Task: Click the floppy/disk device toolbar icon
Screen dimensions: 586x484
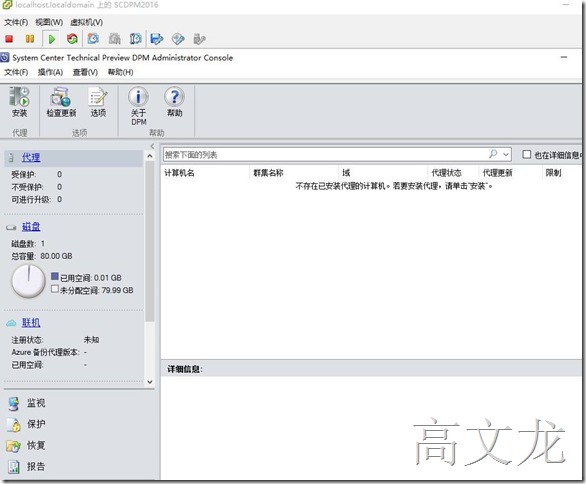Action: point(157,39)
